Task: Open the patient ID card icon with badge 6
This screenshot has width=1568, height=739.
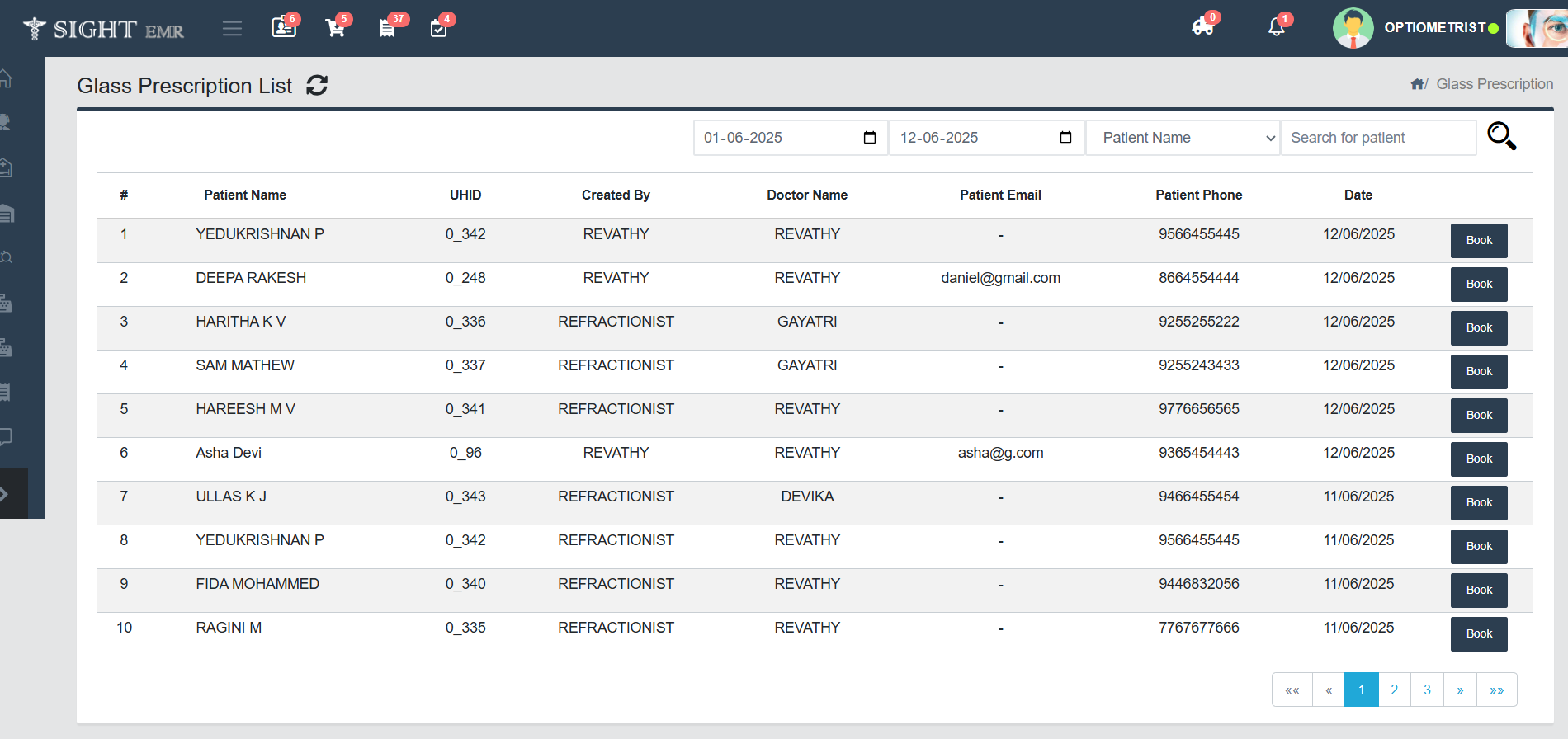Action: 283,28
